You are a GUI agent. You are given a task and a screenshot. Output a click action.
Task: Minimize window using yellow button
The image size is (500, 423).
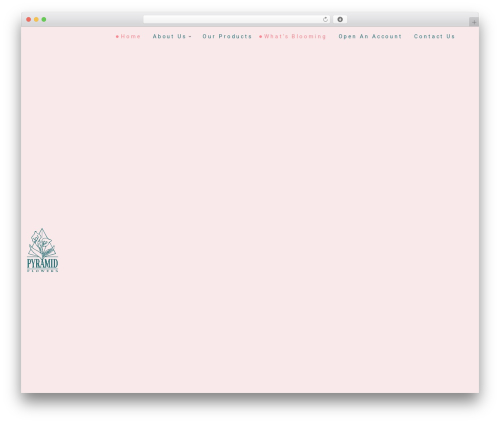pyautogui.click(x=36, y=19)
